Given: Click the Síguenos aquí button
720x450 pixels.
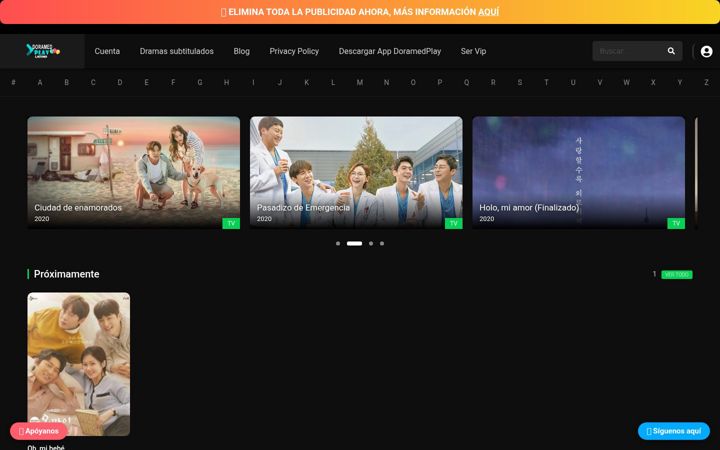Looking at the screenshot, I should coord(674,431).
